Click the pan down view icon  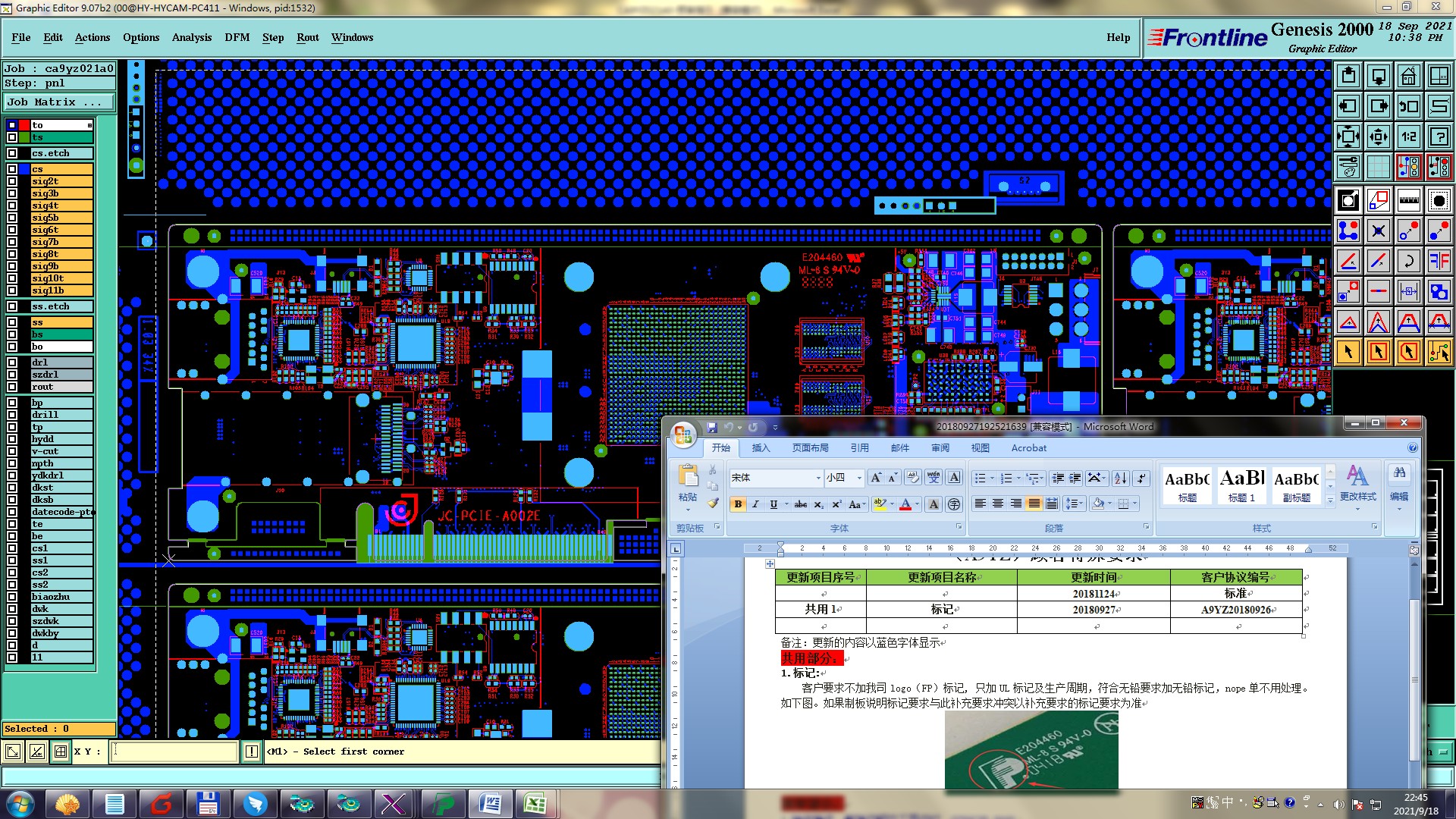pyautogui.click(x=1379, y=76)
